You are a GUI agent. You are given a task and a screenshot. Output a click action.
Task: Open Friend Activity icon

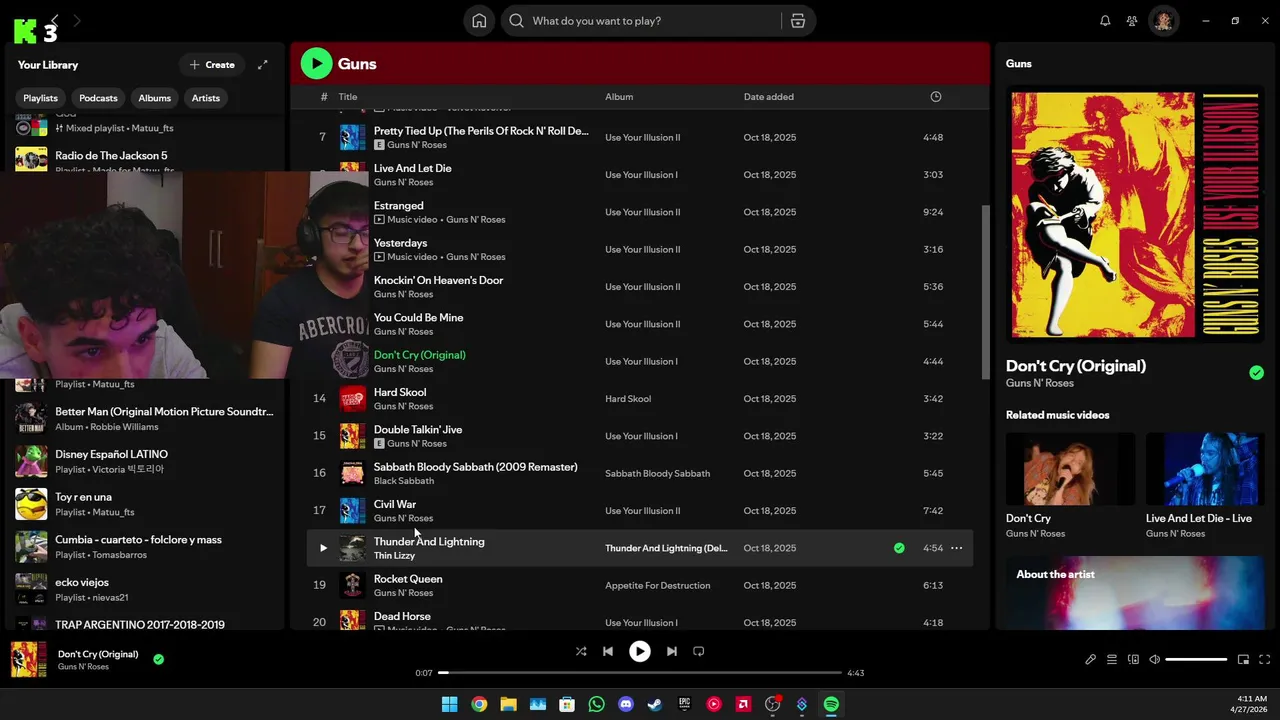pos(1132,21)
